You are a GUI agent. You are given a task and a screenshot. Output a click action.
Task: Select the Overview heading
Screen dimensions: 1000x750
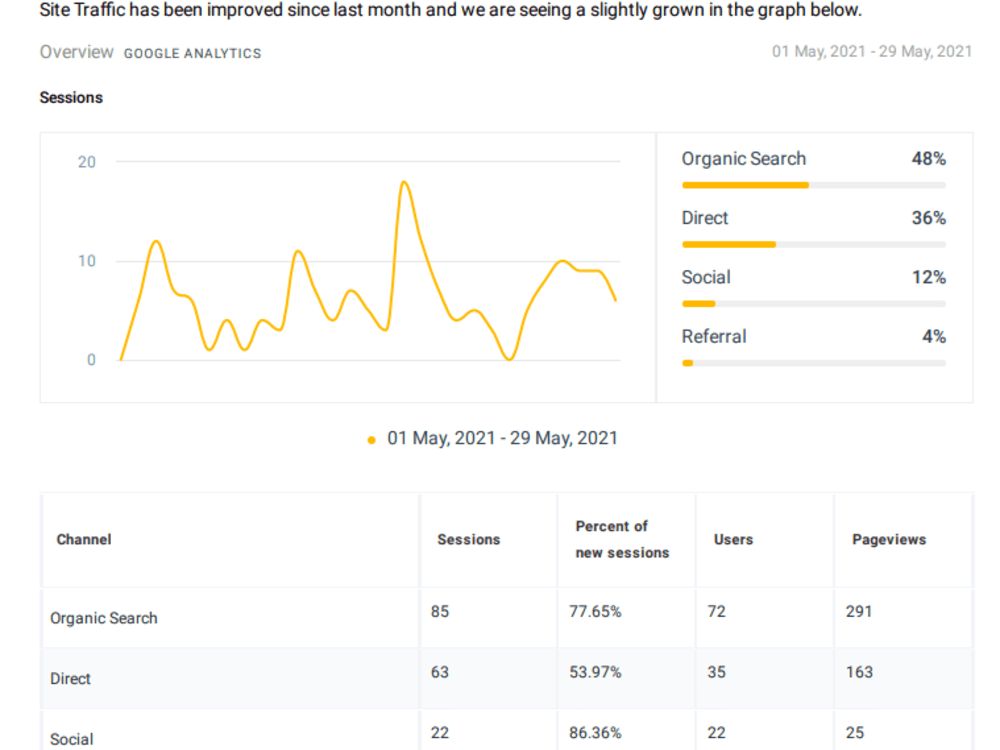(x=77, y=52)
